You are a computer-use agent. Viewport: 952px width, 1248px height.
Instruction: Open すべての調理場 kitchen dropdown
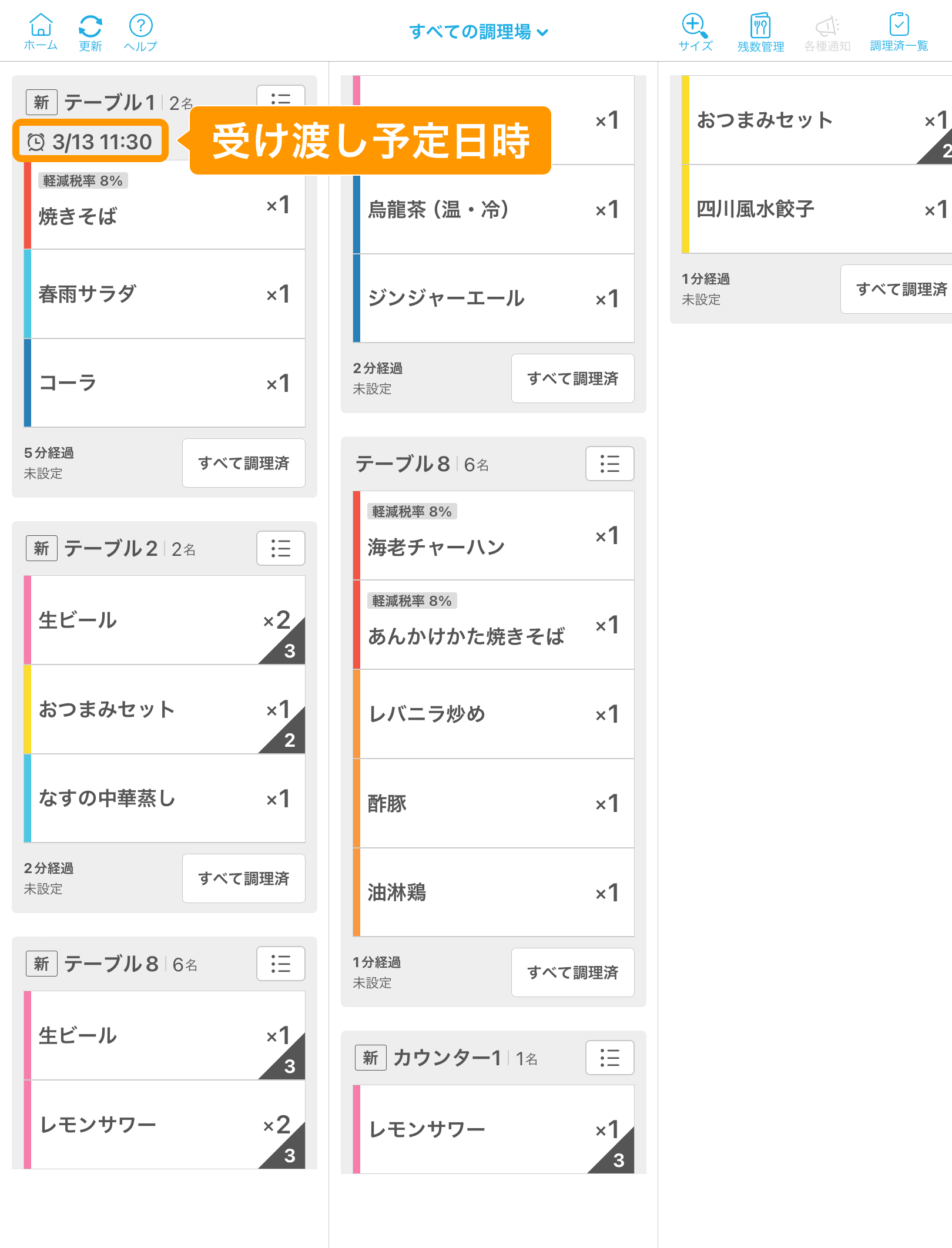[x=478, y=32]
